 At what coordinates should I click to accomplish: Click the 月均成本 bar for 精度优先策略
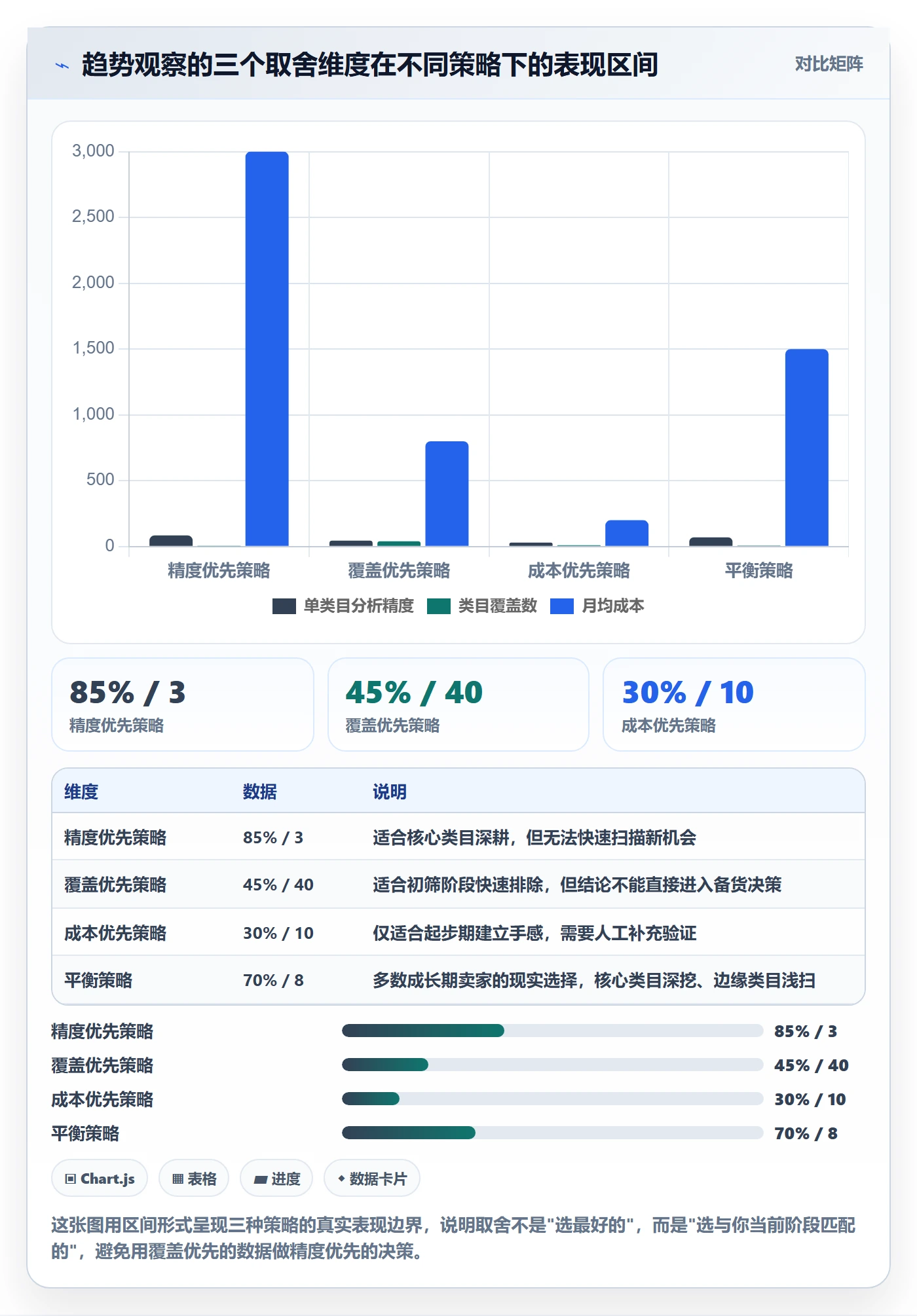pyautogui.click(x=267, y=349)
